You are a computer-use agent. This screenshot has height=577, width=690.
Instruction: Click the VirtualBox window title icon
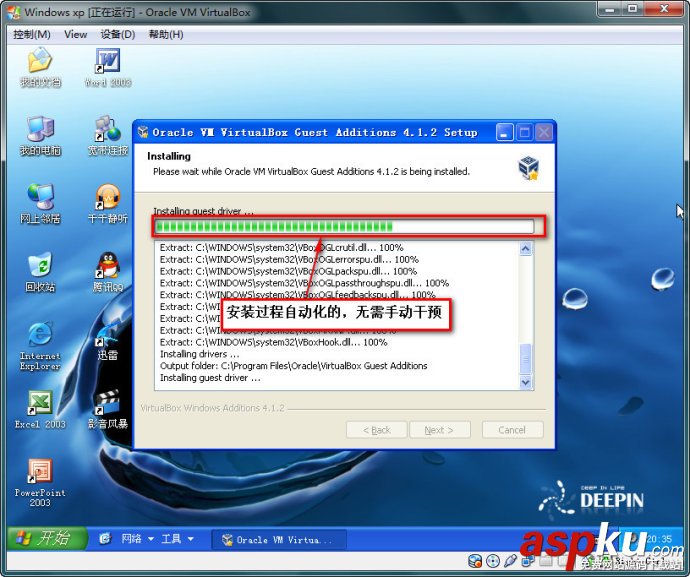click(13, 12)
